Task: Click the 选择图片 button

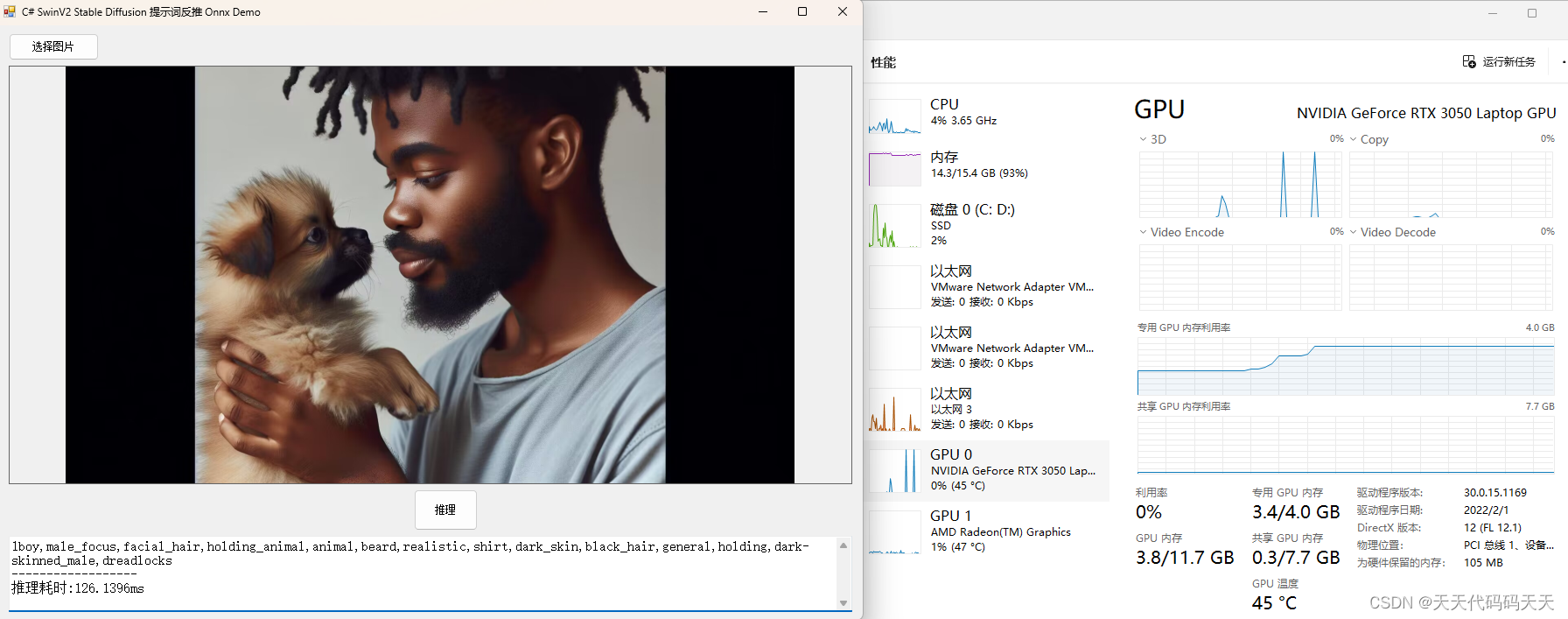Action: [x=53, y=46]
